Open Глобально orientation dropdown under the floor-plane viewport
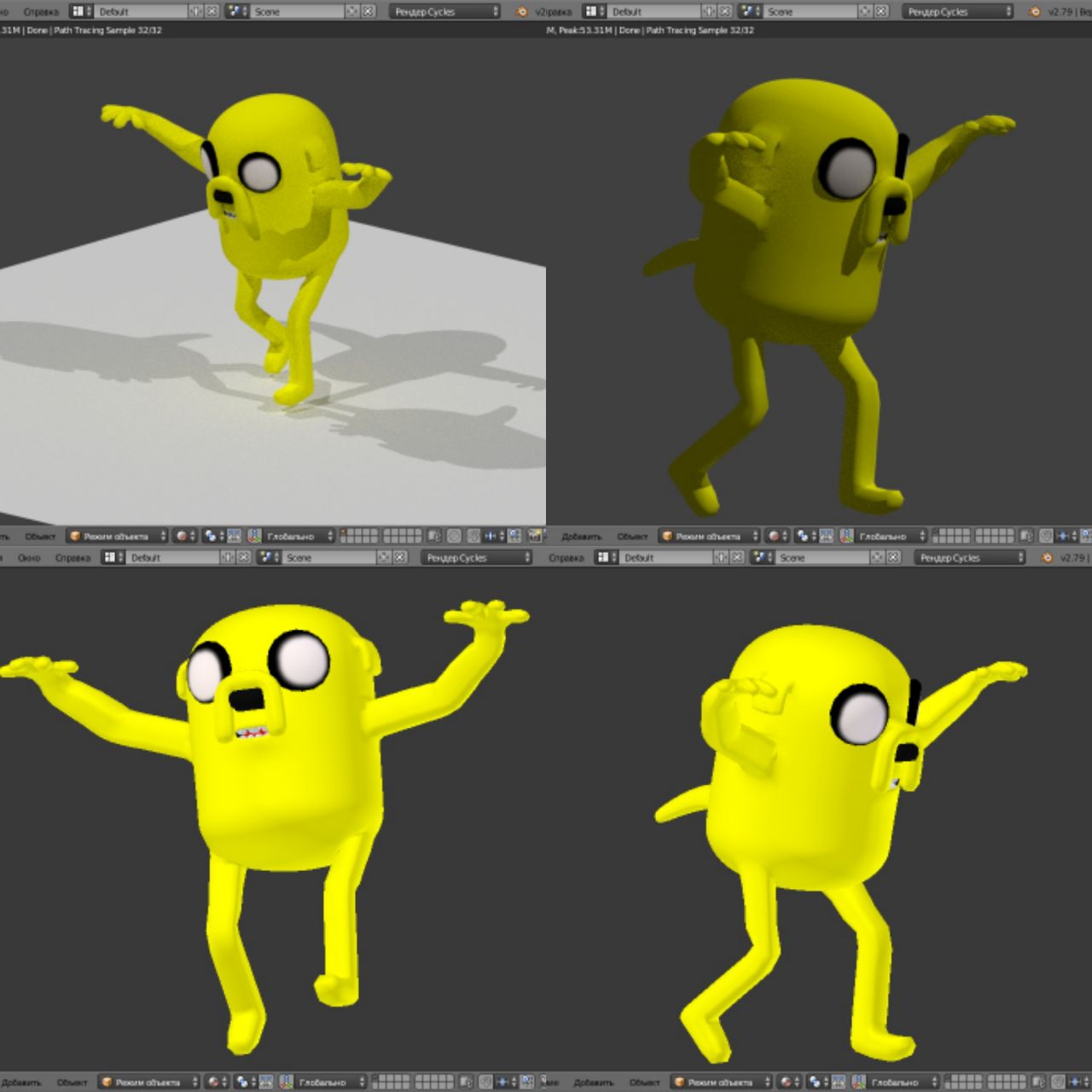The height and width of the screenshot is (1092, 1092). (x=298, y=536)
